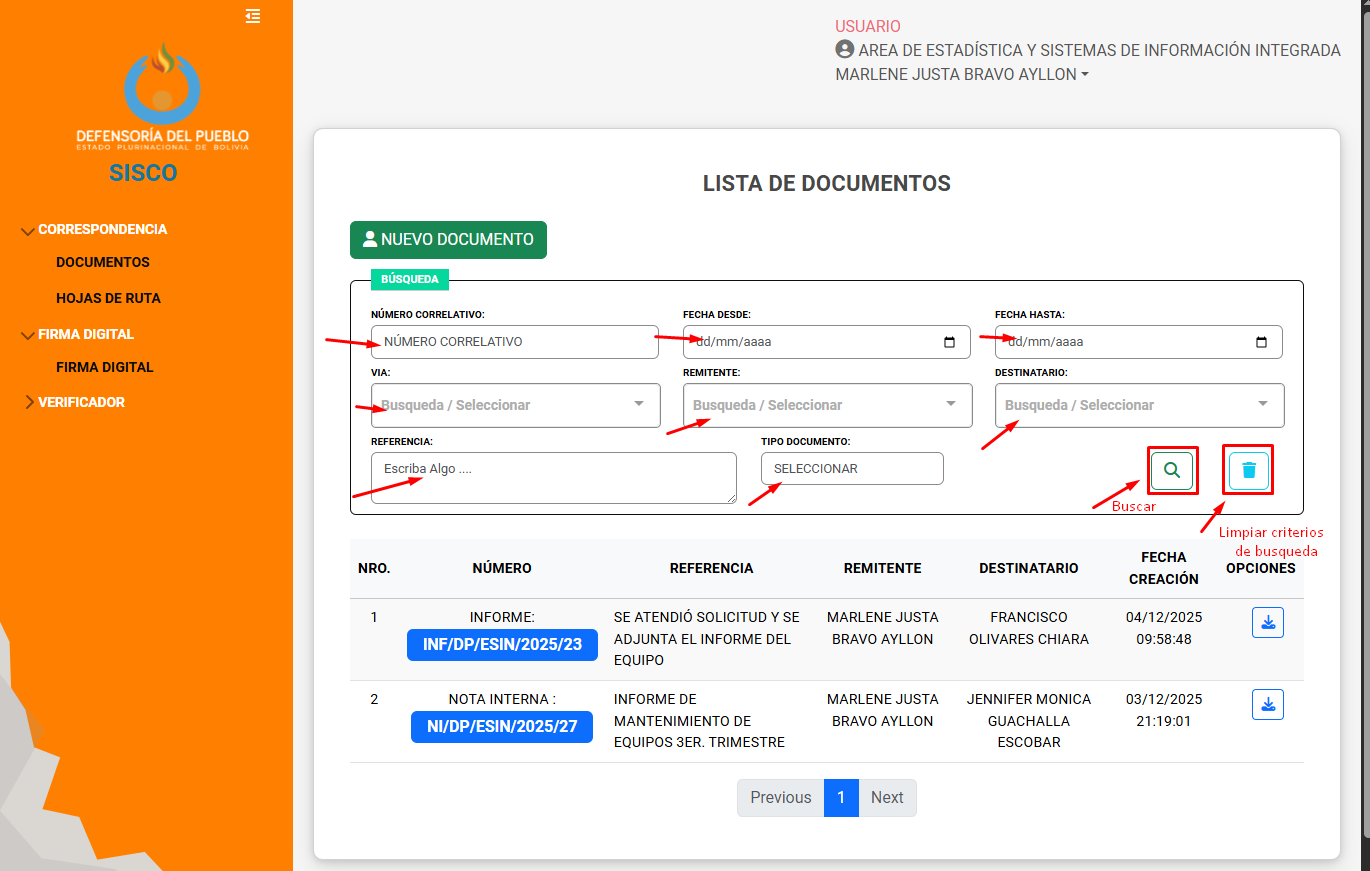The height and width of the screenshot is (871, 1370).
Task: Open Firma Digital submenu item
Action: tap(105, 367)
